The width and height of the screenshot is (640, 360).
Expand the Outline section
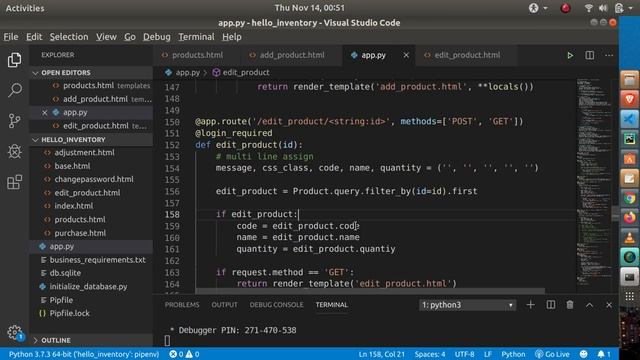coord(92,340)
